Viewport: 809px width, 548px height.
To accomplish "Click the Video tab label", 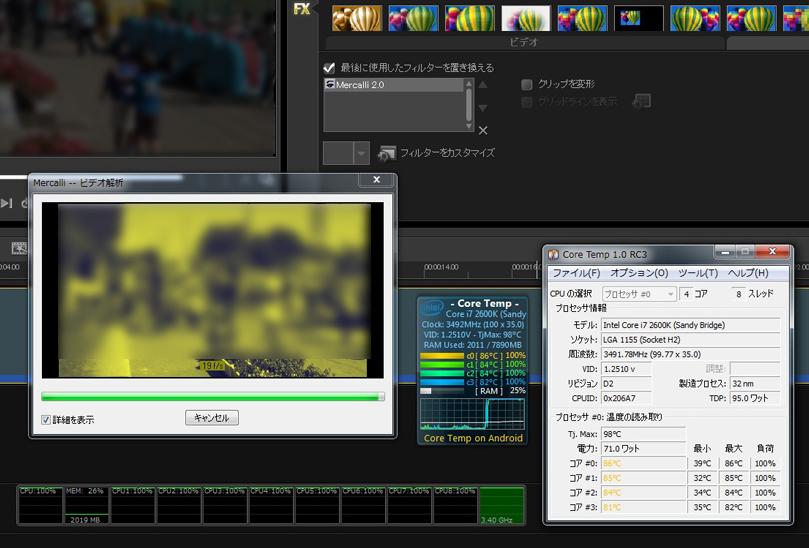I will click(524, 42).
